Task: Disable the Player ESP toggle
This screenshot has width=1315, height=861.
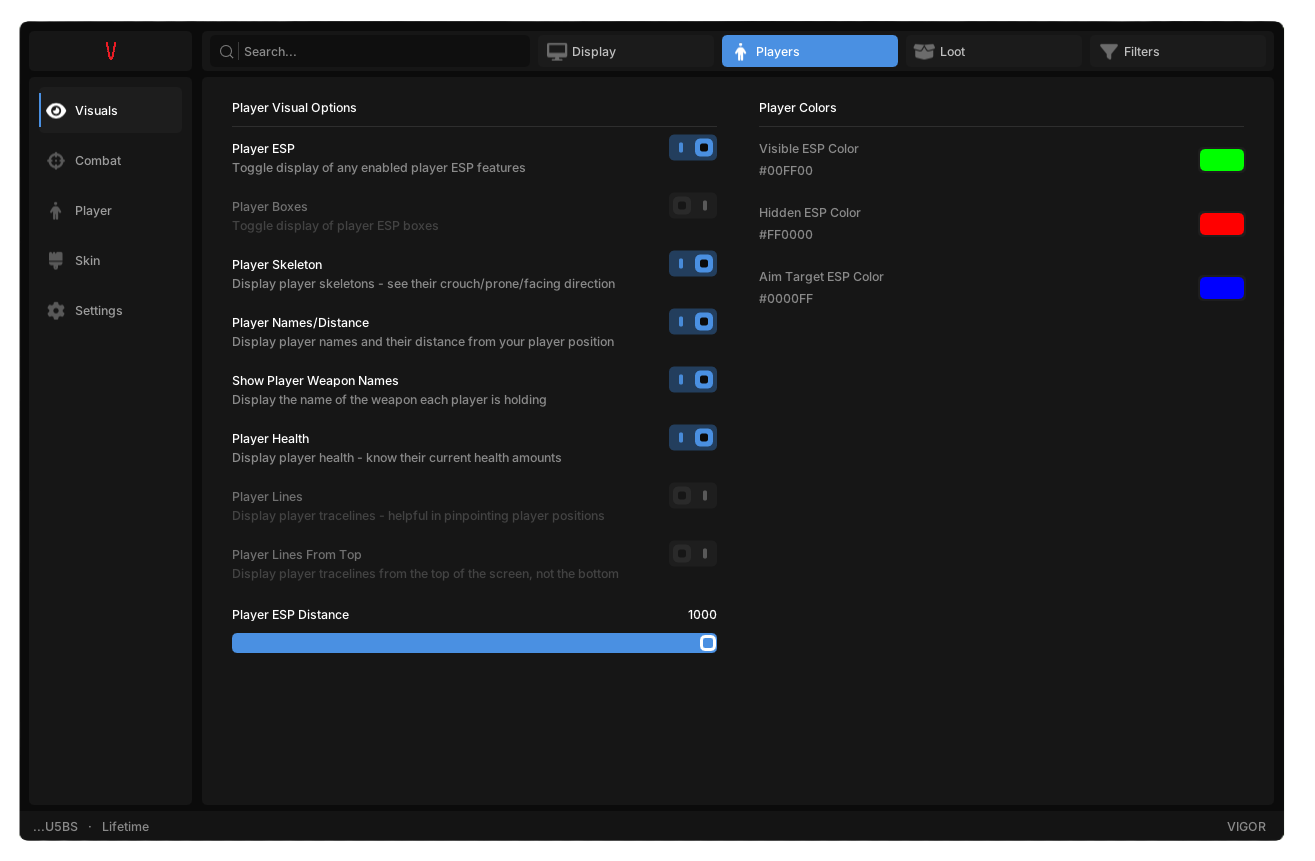Action: [693, 148]
